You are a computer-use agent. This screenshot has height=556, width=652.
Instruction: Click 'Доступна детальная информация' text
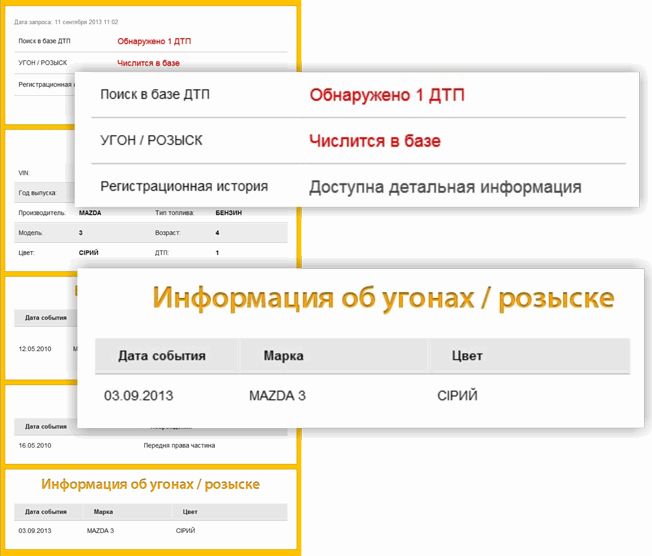pos(445,187)
